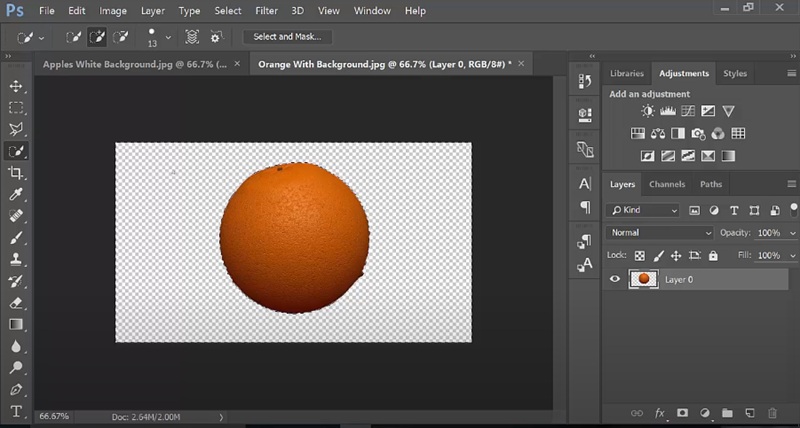
Task: Add a Vibrance adjustment
Action: click(x=728, y=111)
